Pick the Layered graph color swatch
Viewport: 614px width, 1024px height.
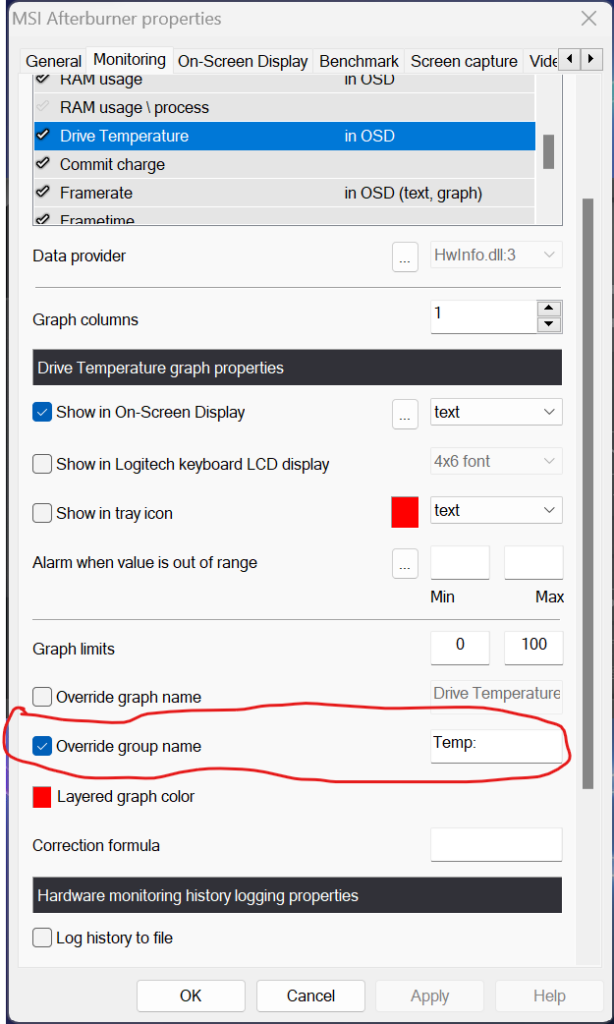point(42,797)
